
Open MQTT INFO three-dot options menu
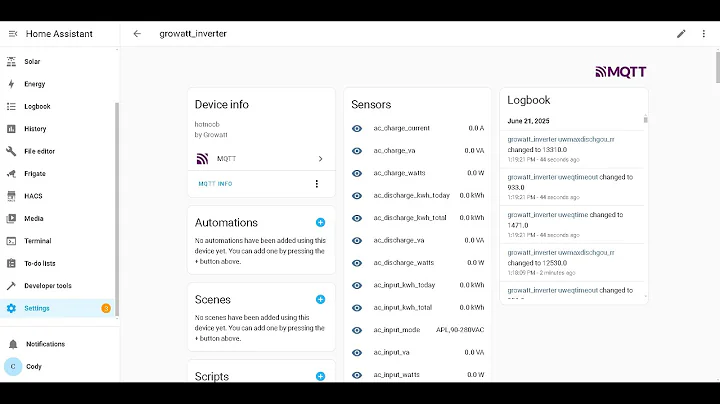(316, 184)
